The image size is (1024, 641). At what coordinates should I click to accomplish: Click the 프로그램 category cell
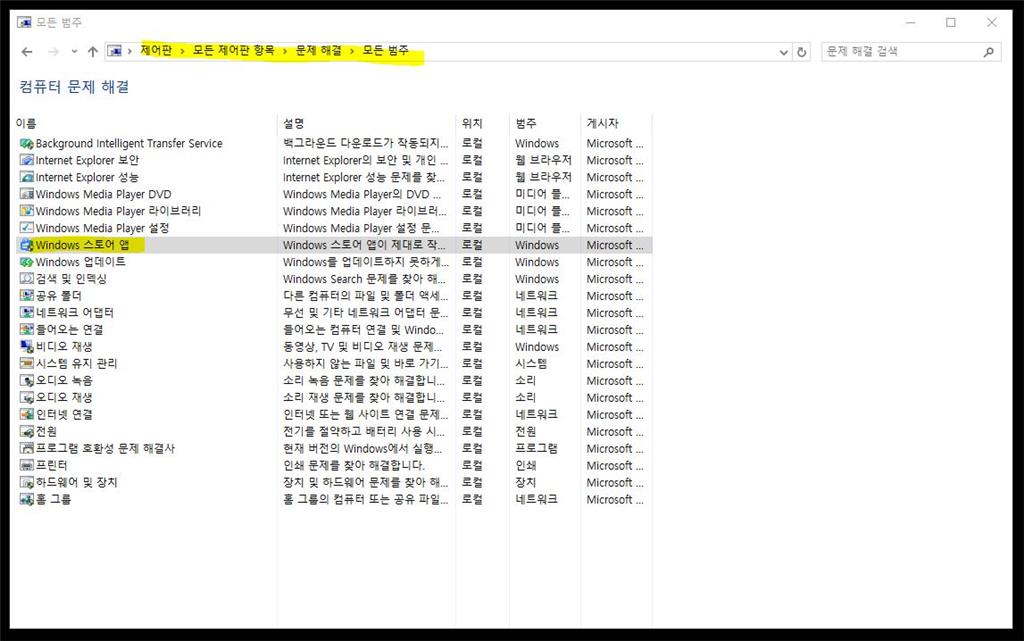tap(536, 449)
